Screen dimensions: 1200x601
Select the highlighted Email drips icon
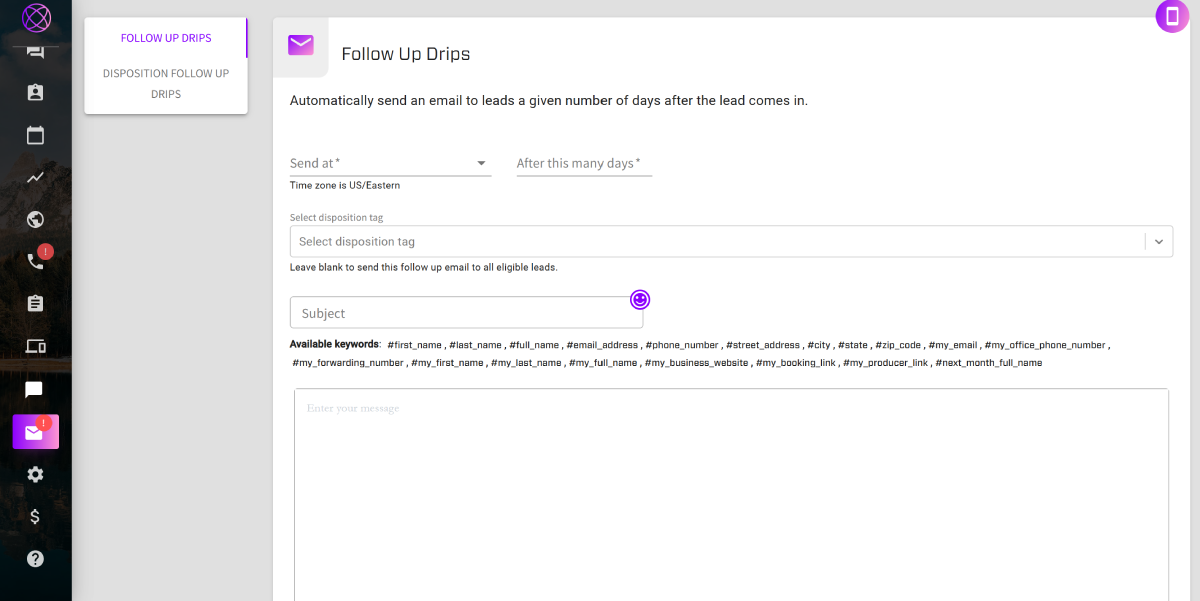click(35, 432)
